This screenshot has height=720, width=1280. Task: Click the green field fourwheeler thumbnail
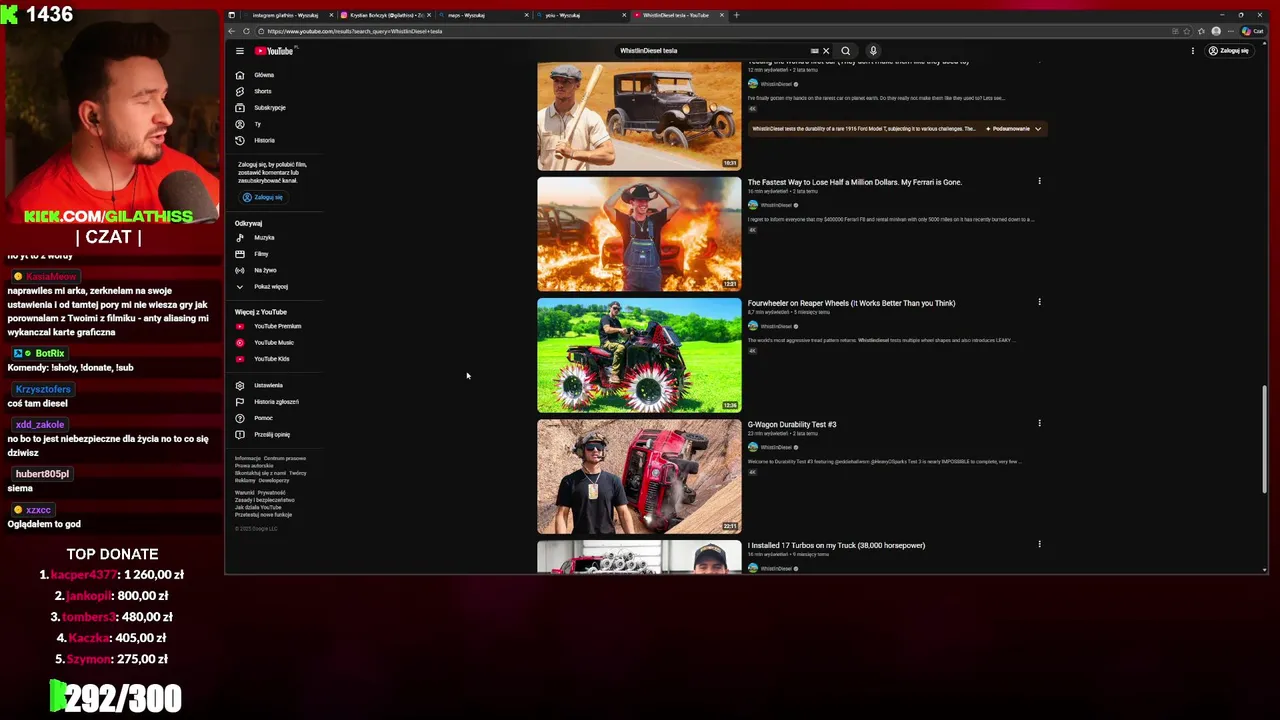click(639, 355)
